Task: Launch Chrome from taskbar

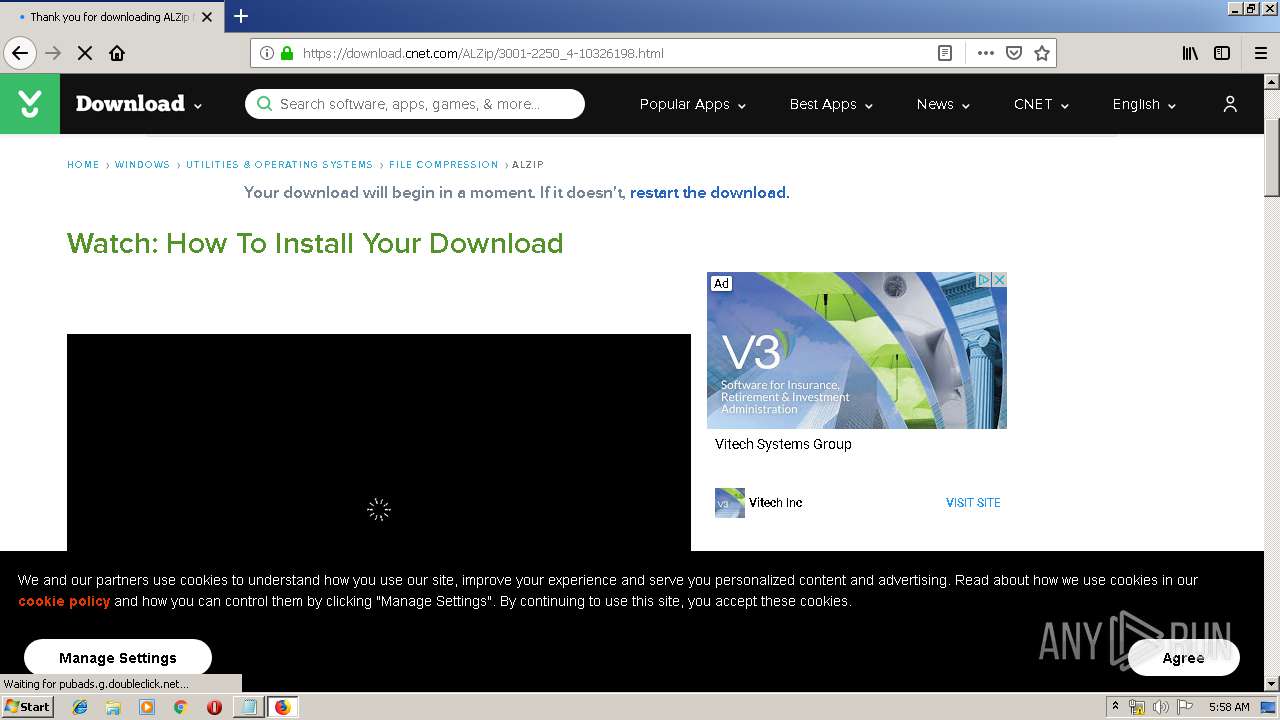Action: click(180, 707)
